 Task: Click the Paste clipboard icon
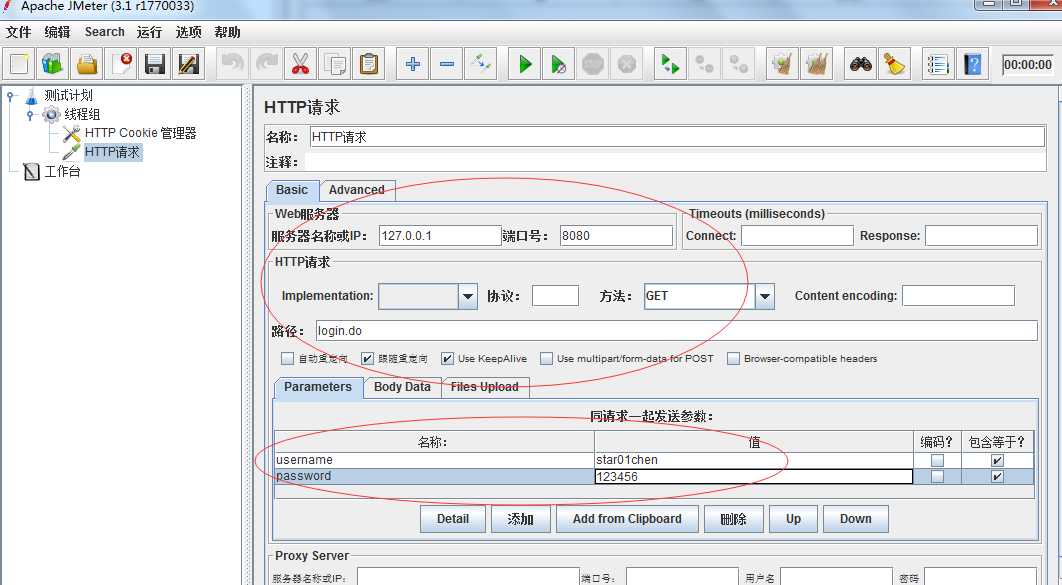(x=368, y=64)
